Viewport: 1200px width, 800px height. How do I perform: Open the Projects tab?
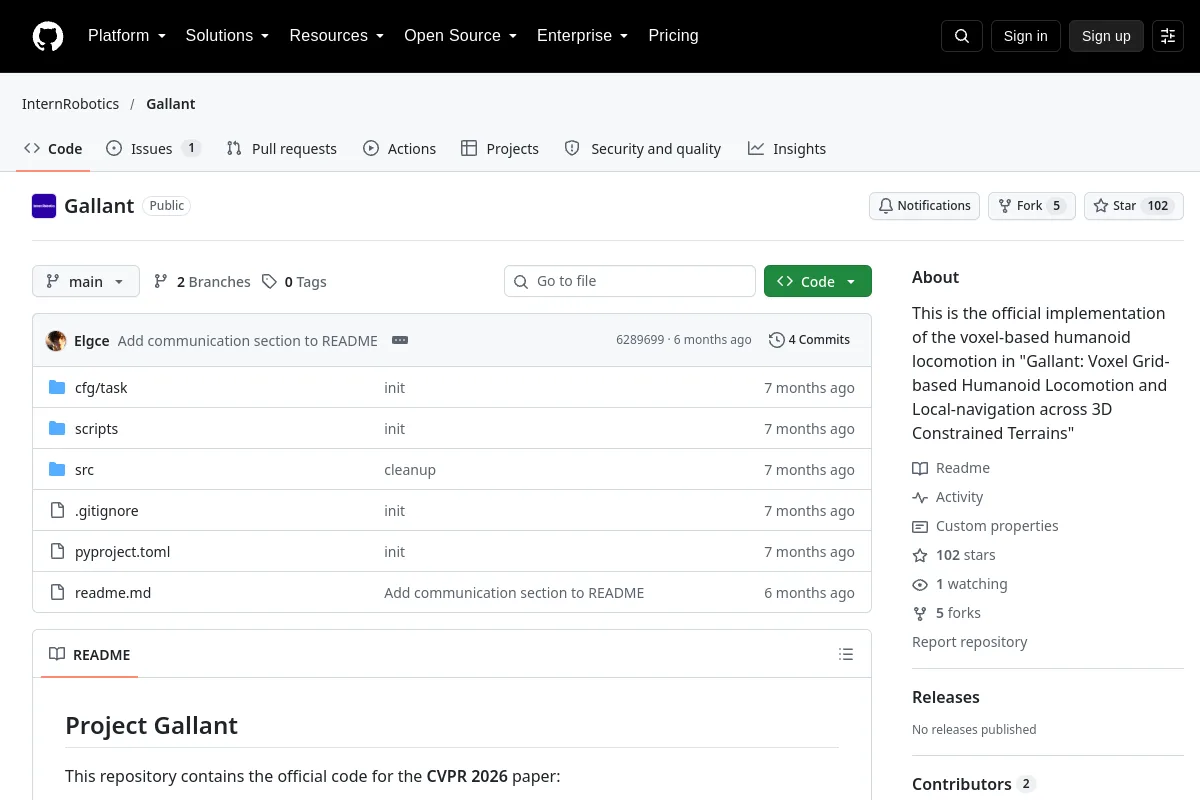(500, 149)
